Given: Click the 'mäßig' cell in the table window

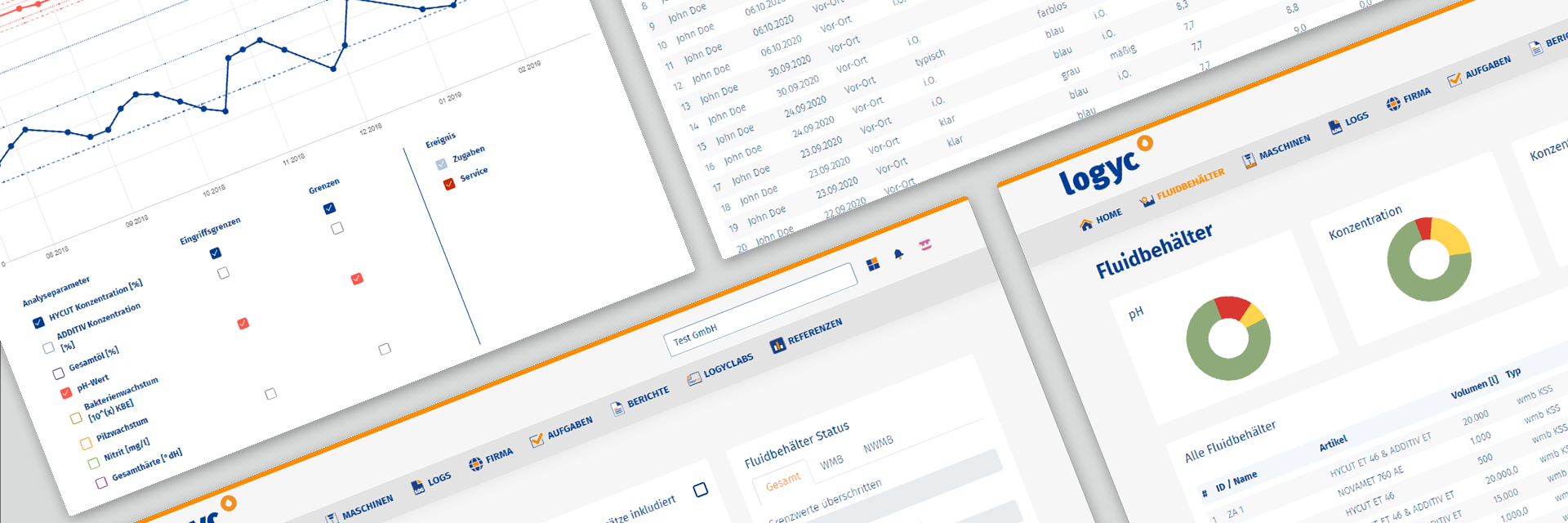Looking at the screenshot, I should pos(1122,51).
